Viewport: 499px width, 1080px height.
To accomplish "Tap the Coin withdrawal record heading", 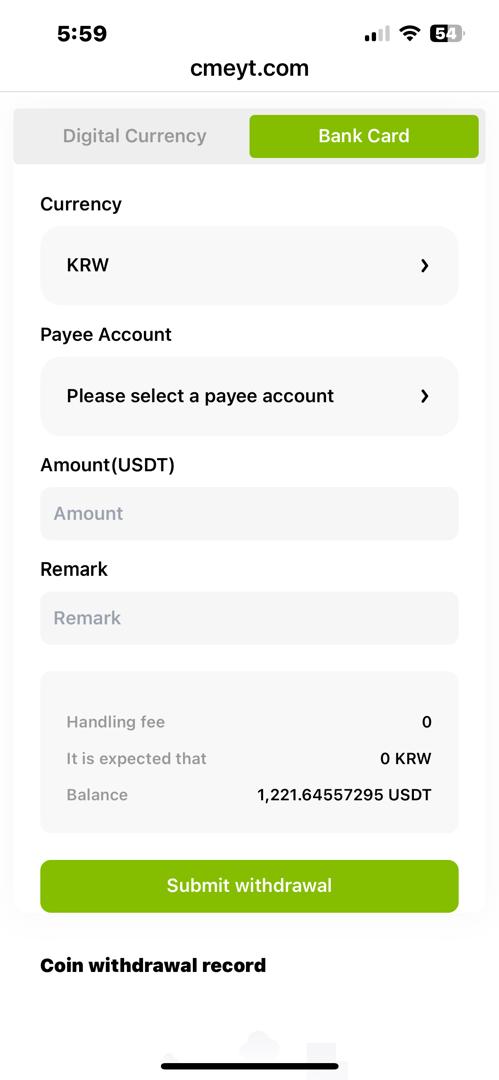I will click(153, 965).
